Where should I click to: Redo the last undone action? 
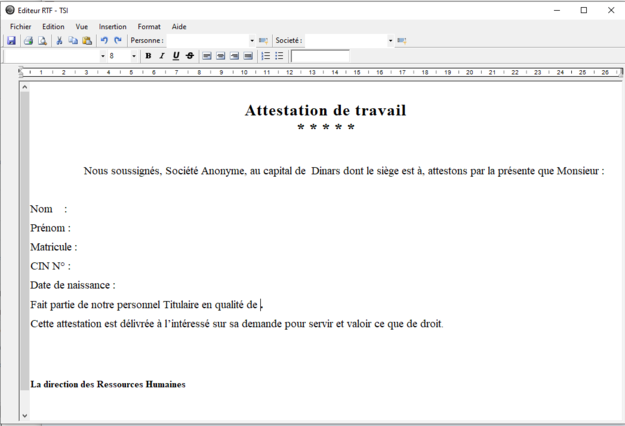(118, 41)
